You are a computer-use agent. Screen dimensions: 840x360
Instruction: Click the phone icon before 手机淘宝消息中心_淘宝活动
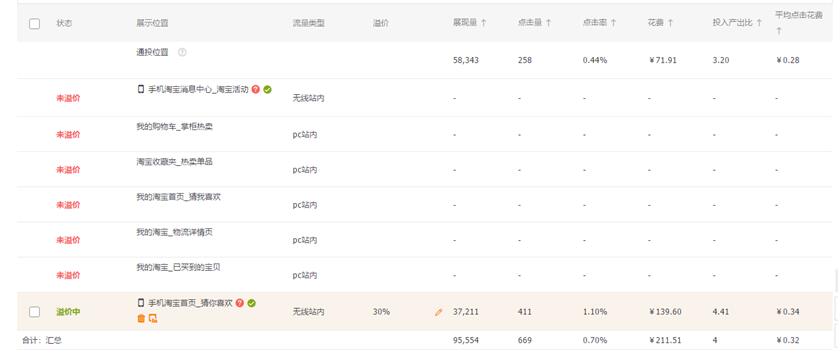[x=141, y=89]
